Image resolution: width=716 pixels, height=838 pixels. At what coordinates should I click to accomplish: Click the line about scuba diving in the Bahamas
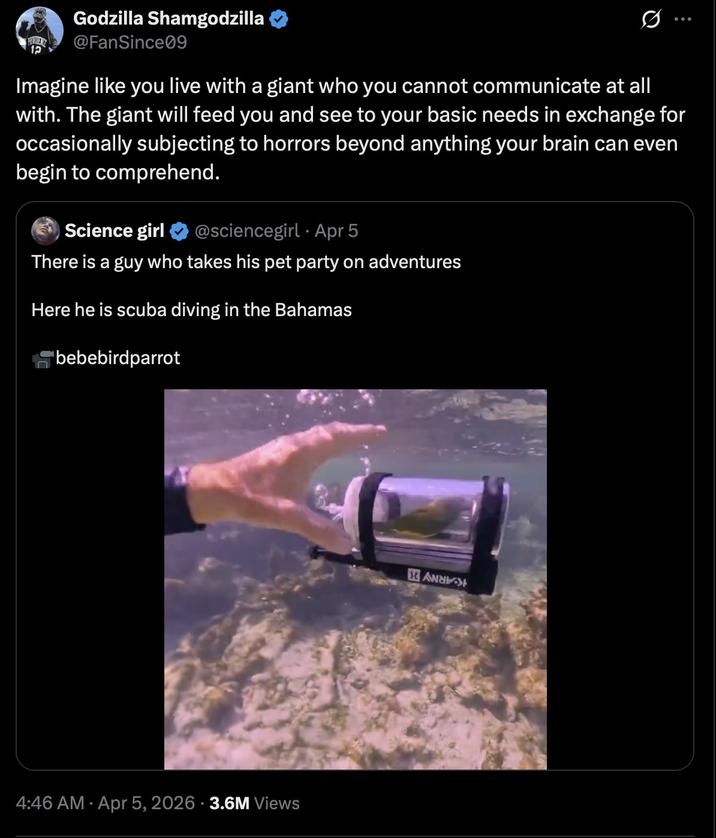click(191, 310)
